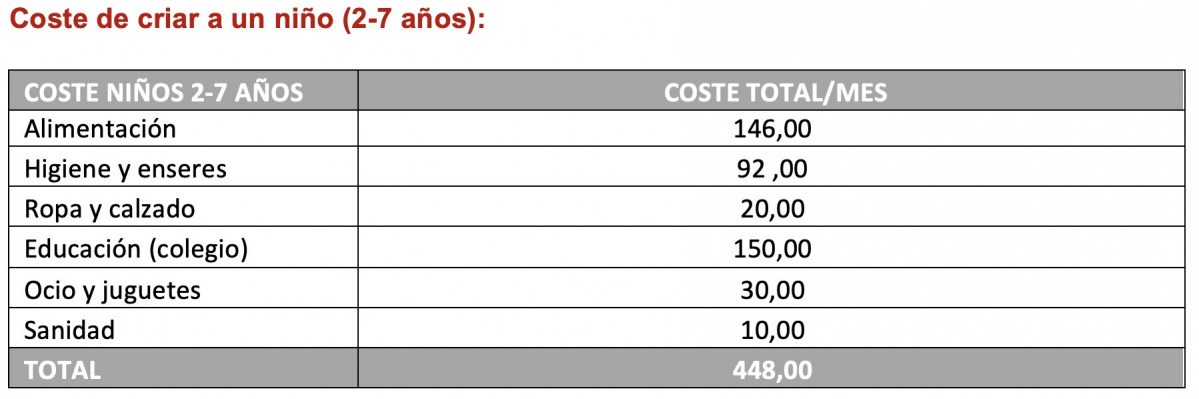The image size is (1199, 399).
Task: Select the 30,00 value cell
Action: click(x=772, y=290)
